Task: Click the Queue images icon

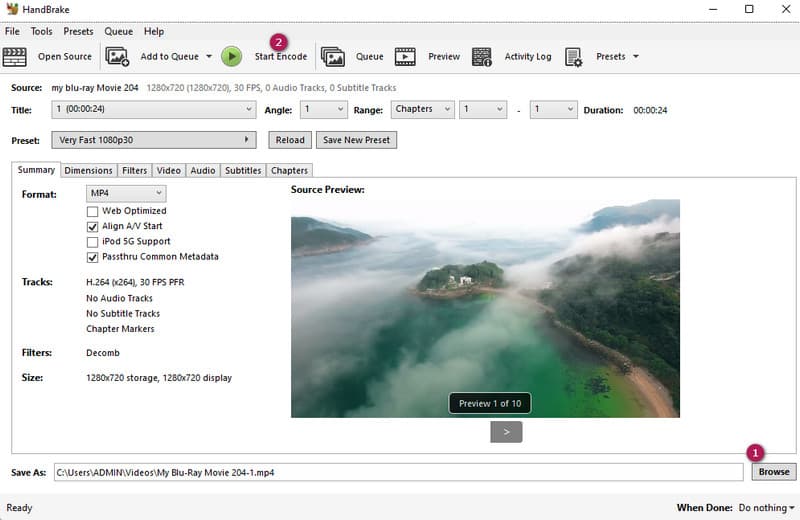Action: (333, 57)
